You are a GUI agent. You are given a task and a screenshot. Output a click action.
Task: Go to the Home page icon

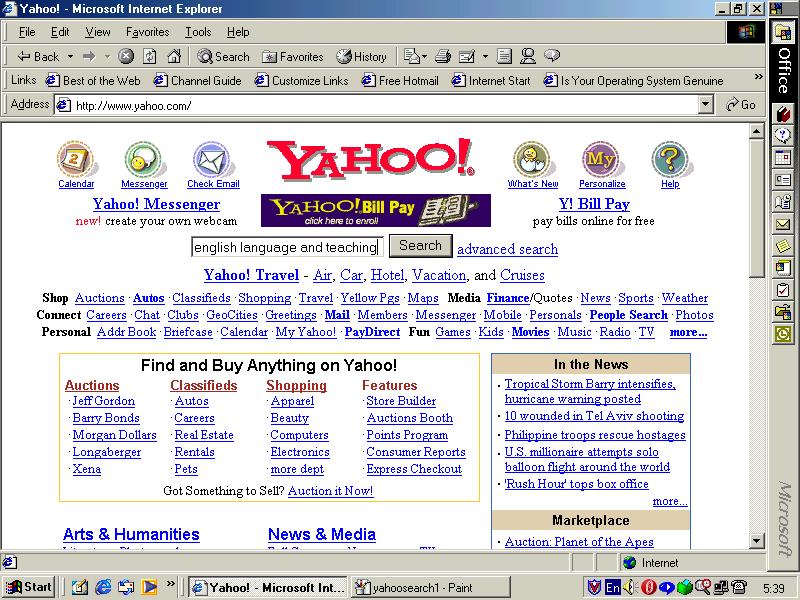tap(174, 56)
